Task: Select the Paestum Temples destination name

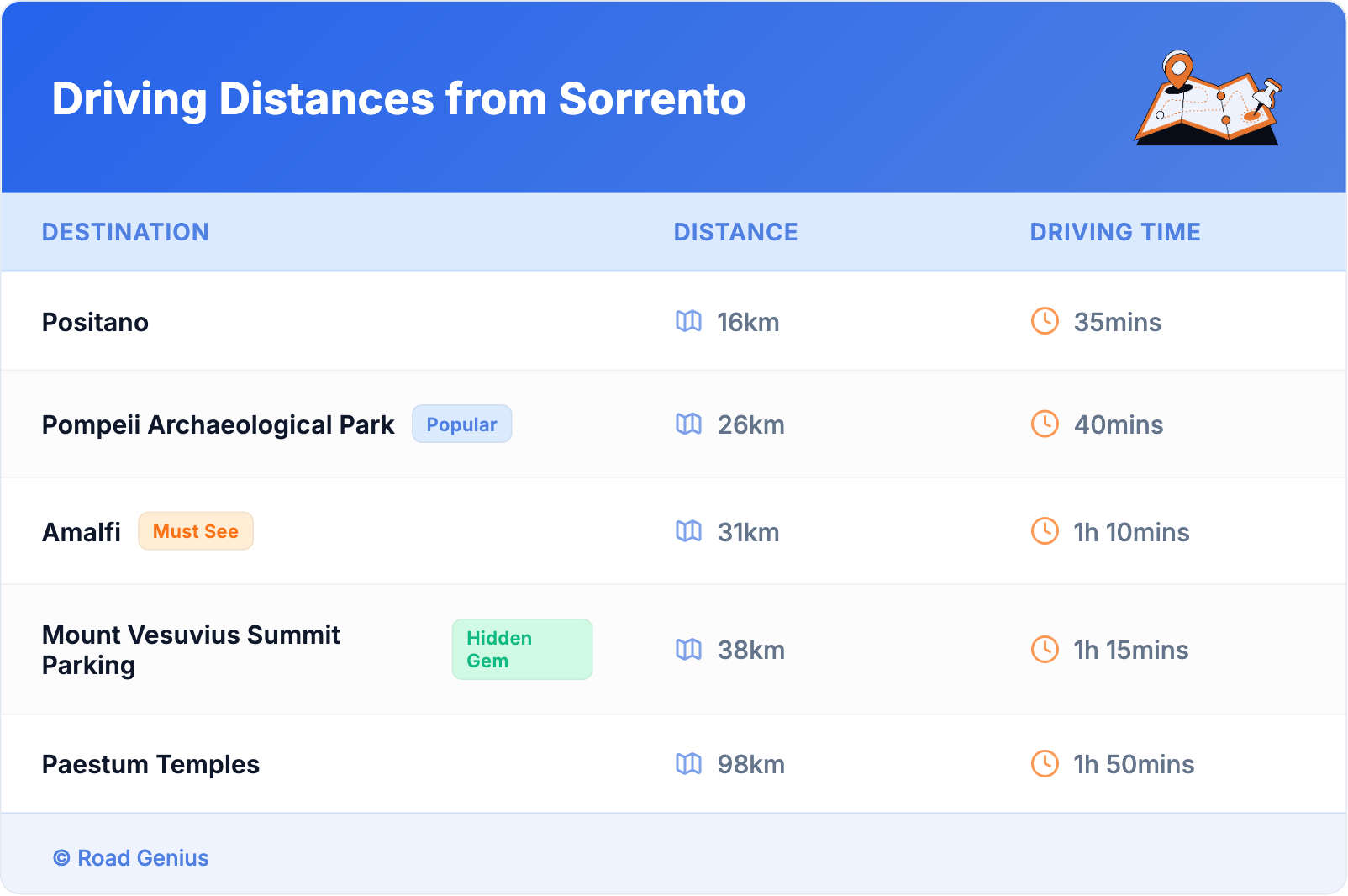Action: [150, 764]
